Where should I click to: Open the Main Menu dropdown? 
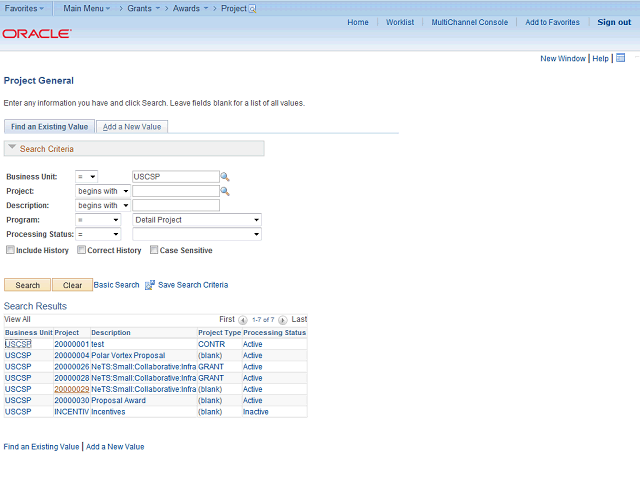tap(87, 9)
